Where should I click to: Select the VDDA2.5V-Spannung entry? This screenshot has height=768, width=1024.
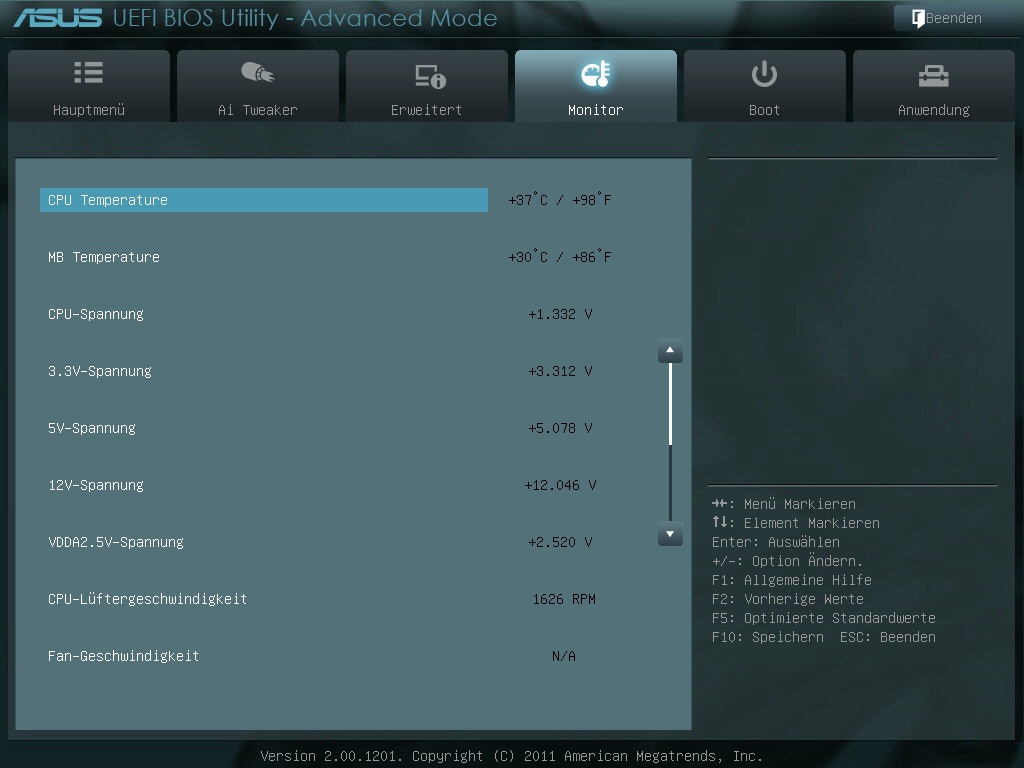(116, 542)
